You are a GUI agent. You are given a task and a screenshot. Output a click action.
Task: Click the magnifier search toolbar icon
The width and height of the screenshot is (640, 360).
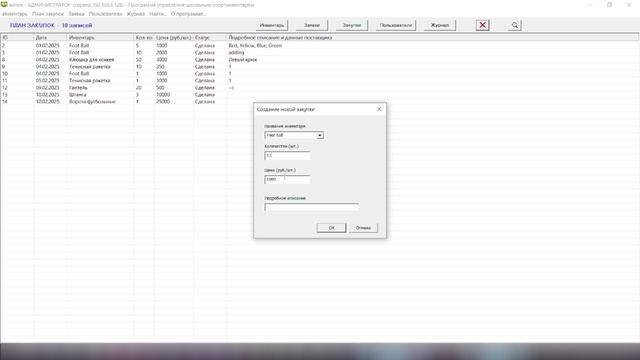coord(515,25)
